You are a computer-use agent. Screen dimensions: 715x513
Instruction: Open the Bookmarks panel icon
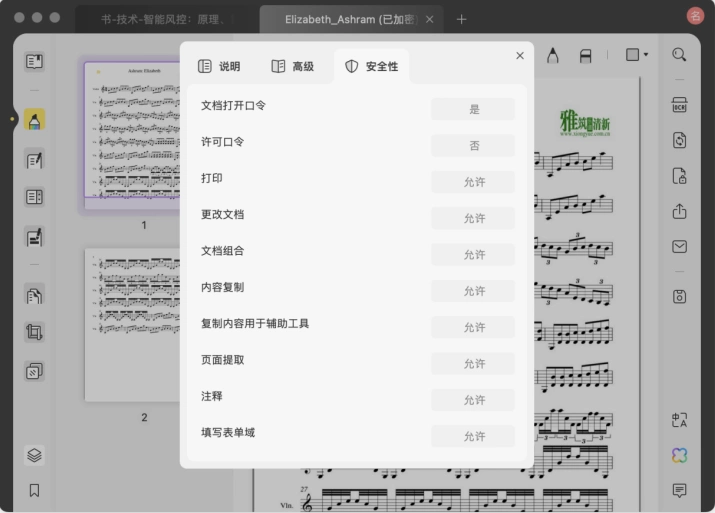tap(34, 491)
